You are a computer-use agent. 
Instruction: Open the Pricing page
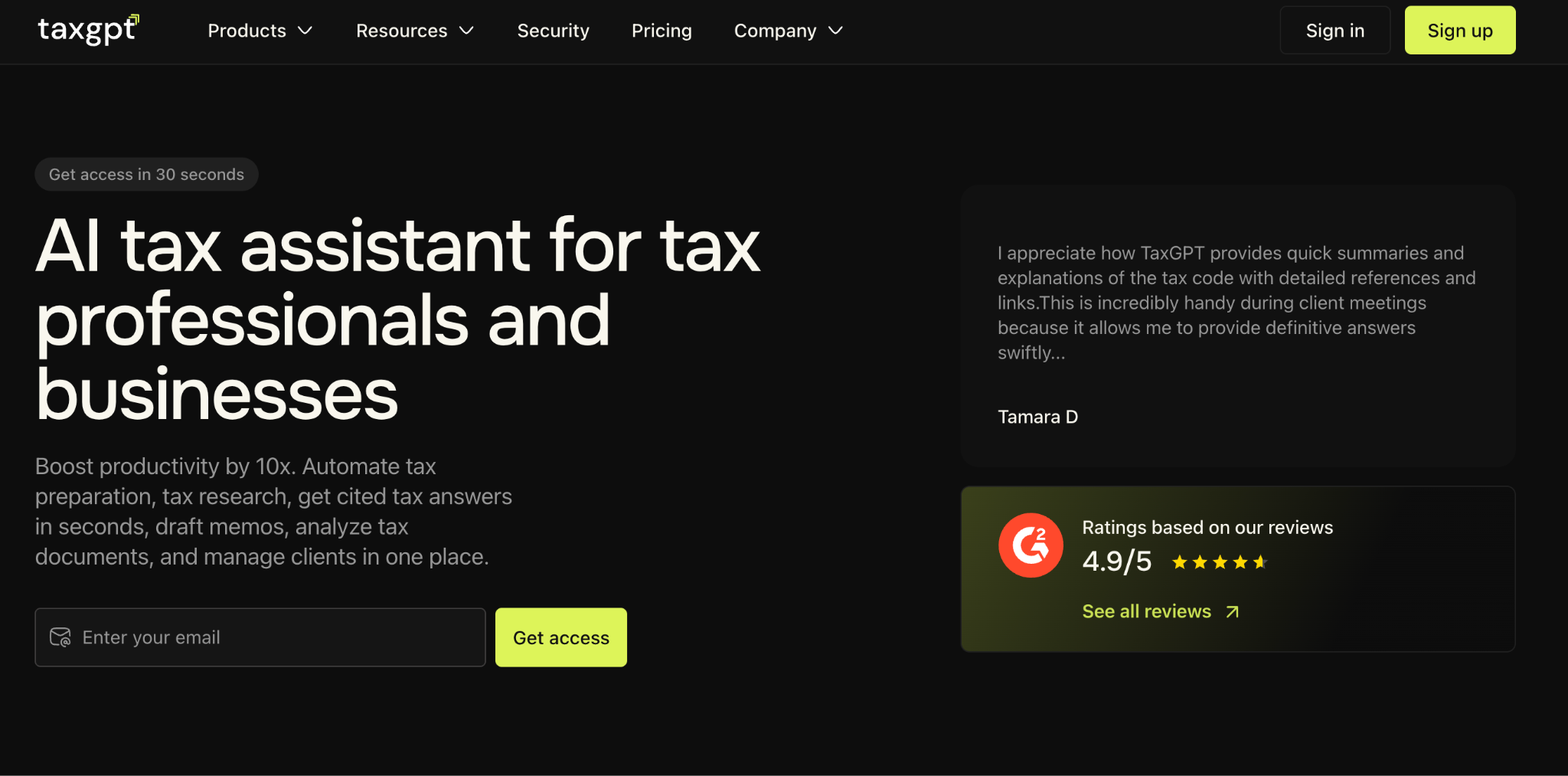coord(661,31)
